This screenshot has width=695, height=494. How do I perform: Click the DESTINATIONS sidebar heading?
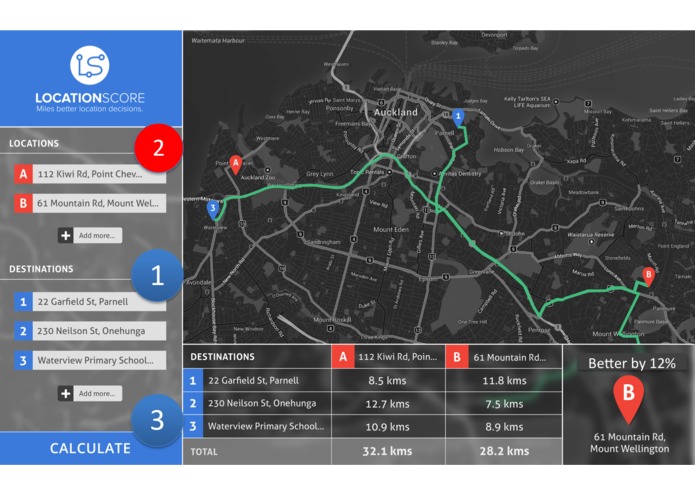[41, 269]
